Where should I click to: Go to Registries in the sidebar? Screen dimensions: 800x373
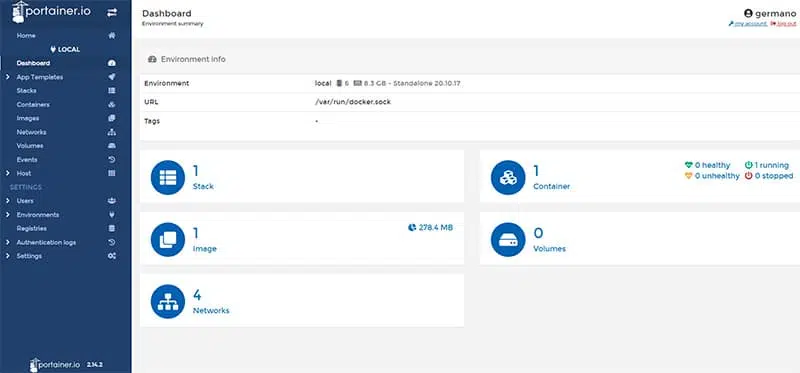pyautogui.click(x=32, y=229)
